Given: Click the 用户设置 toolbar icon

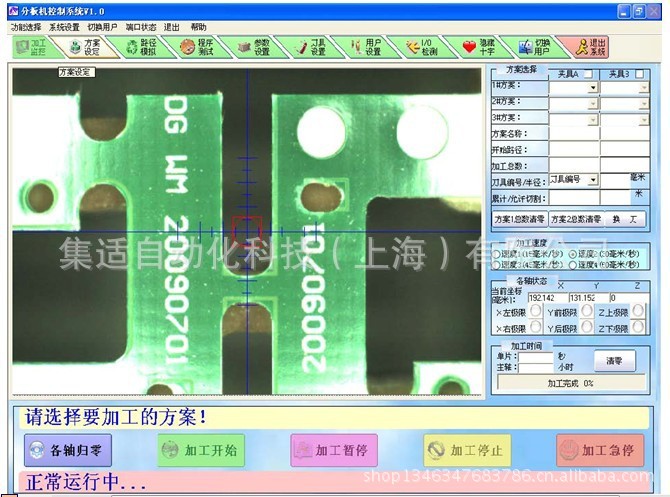Looking at the screenshot, I should pyautogui.click(x=366, y=46).
